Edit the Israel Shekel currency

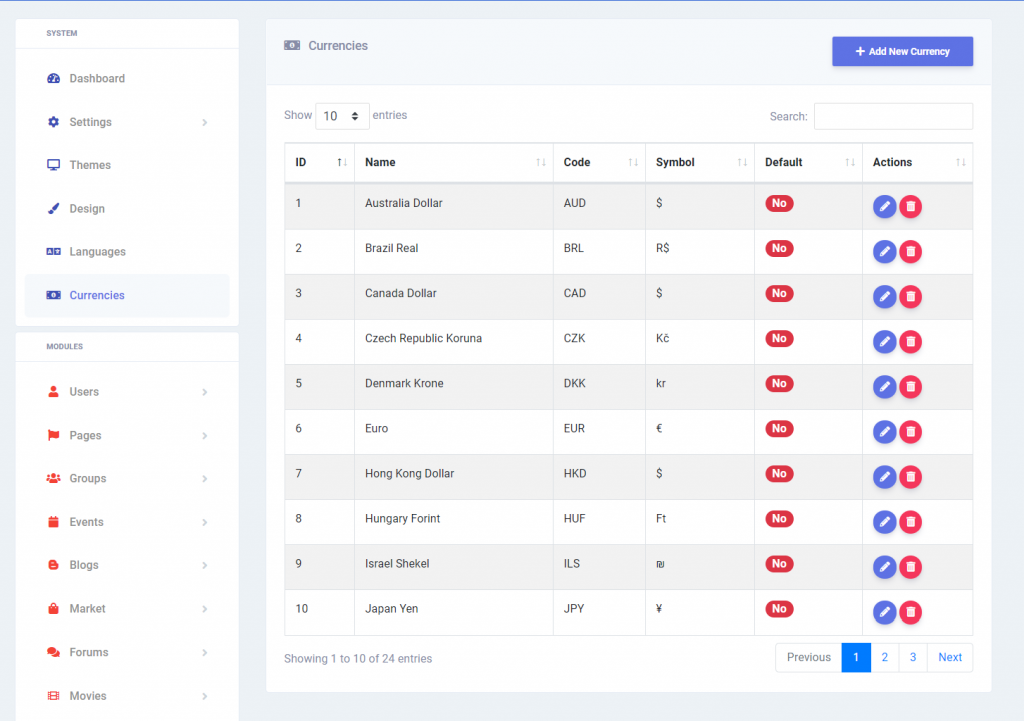point(884,567)
